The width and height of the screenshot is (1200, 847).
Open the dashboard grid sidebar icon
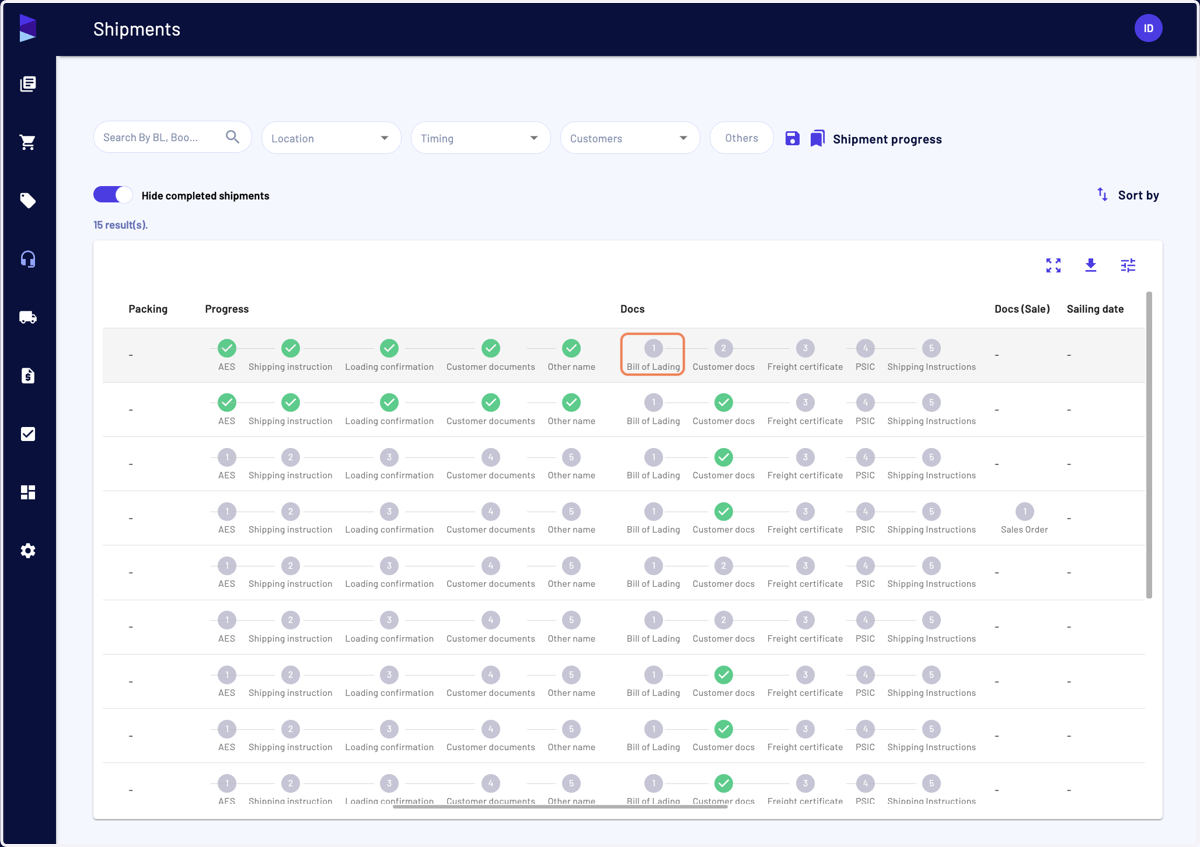[x=28, y=492]
